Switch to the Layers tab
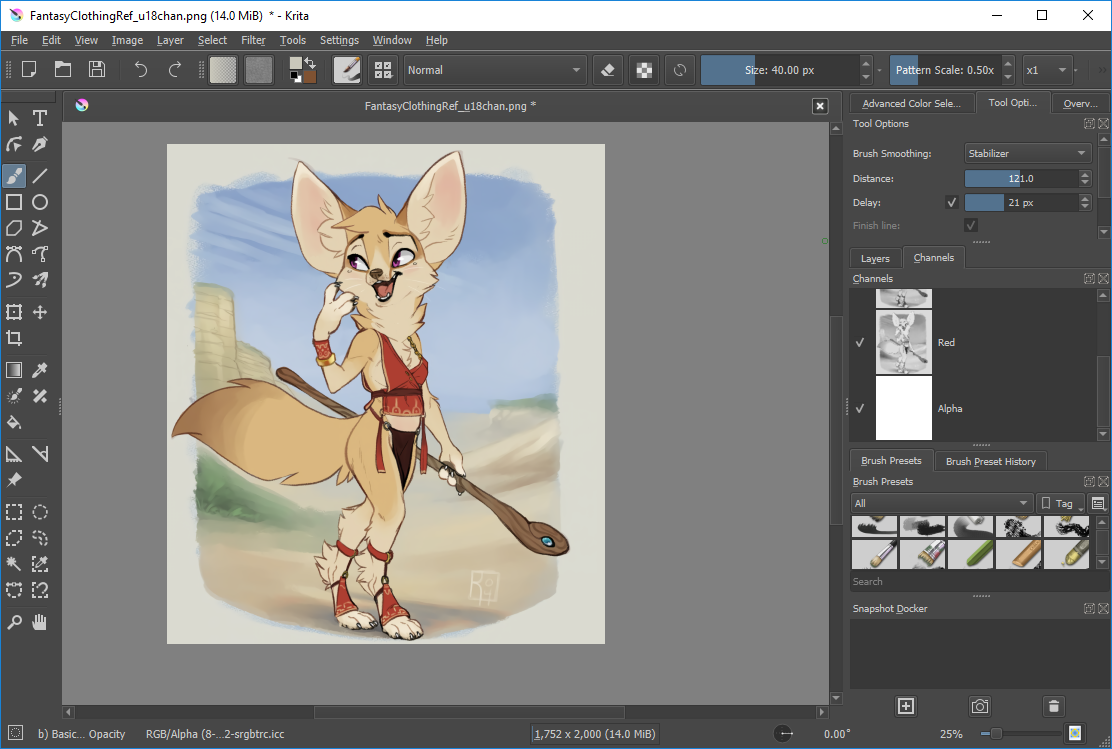This screenshot has width=1112, height=749. 874,258
